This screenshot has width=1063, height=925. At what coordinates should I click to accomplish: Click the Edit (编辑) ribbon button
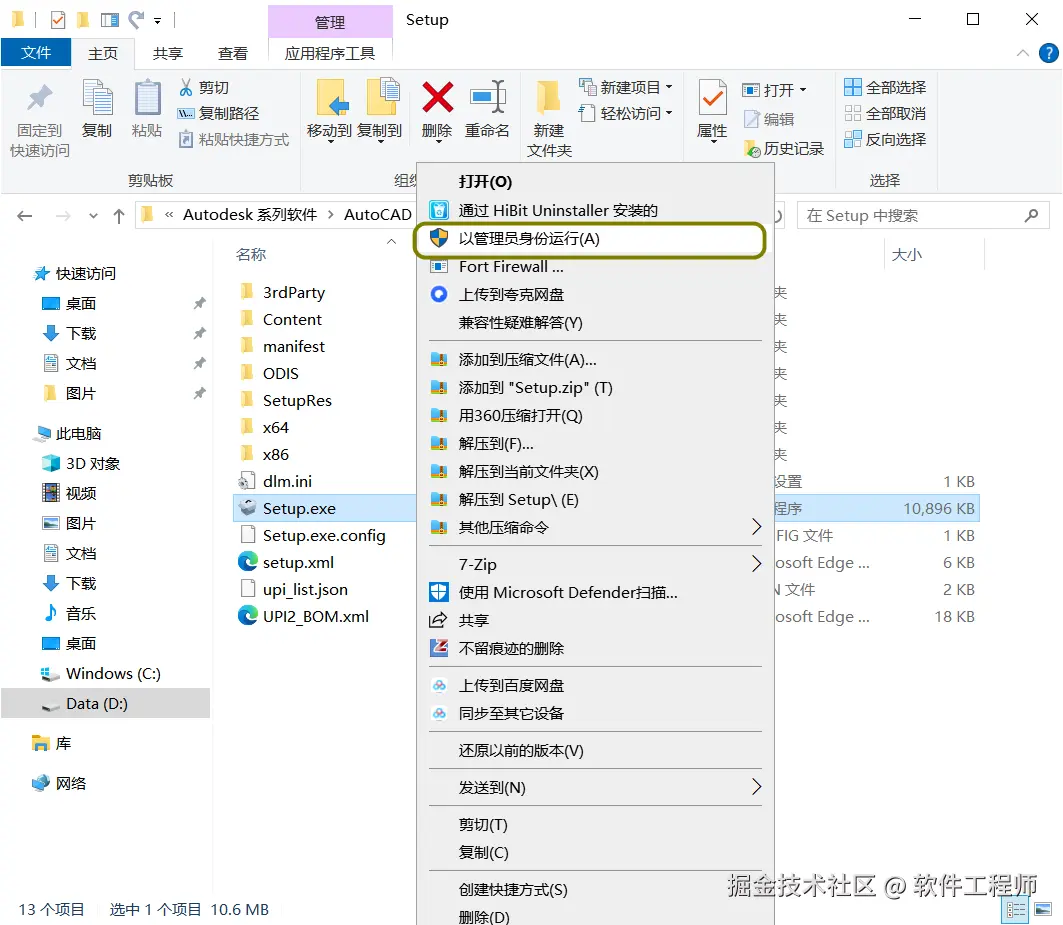tap(769, 119)
